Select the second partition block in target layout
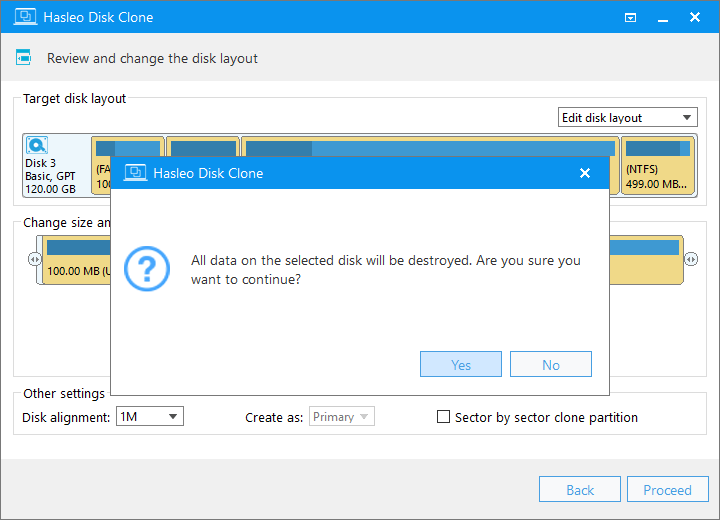The width and height of the screenshot is (720, 520). pyautogui.click(x=202, y=146)
